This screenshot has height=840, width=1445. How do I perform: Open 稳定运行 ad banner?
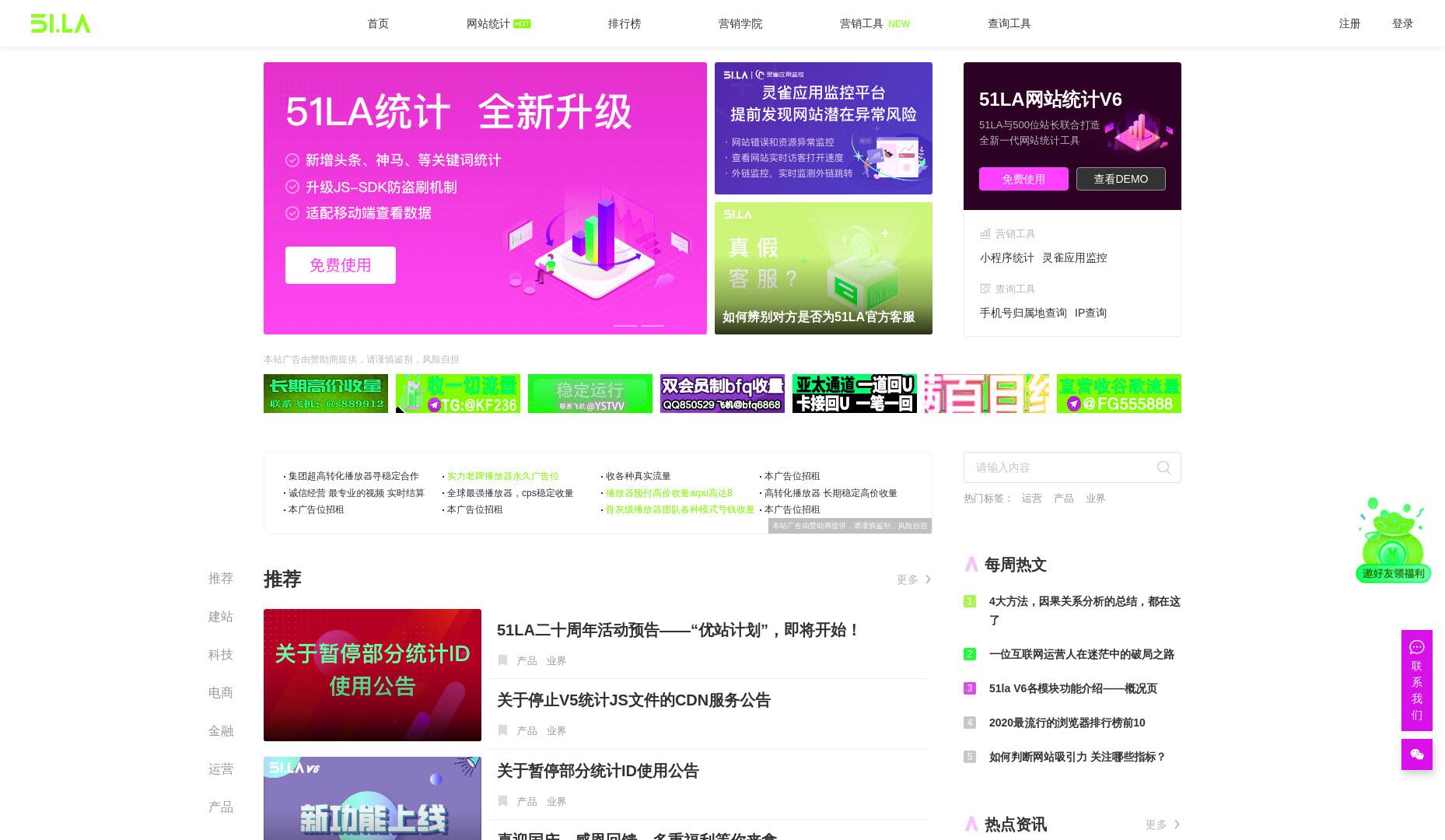[x=590, y=394]
